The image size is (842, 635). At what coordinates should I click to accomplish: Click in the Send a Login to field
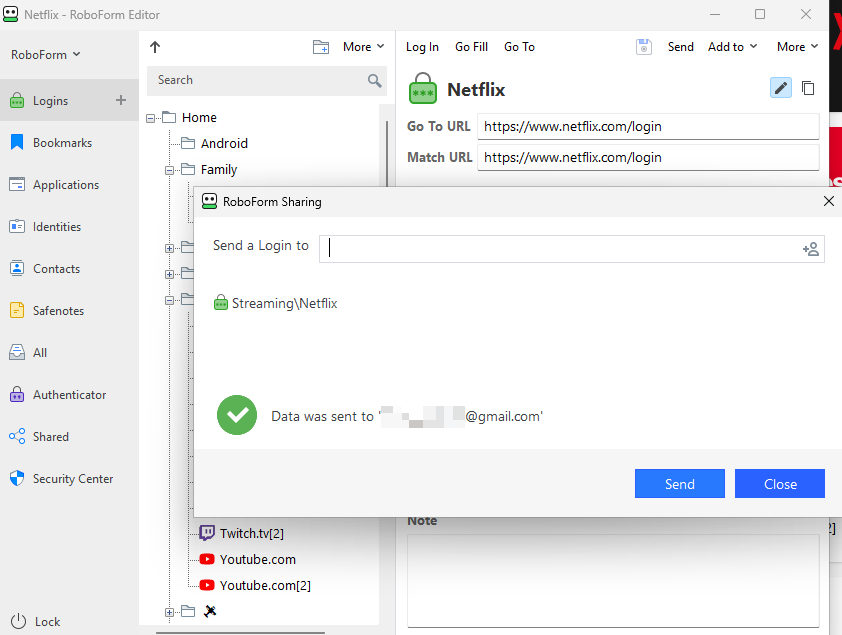[571, 249]
